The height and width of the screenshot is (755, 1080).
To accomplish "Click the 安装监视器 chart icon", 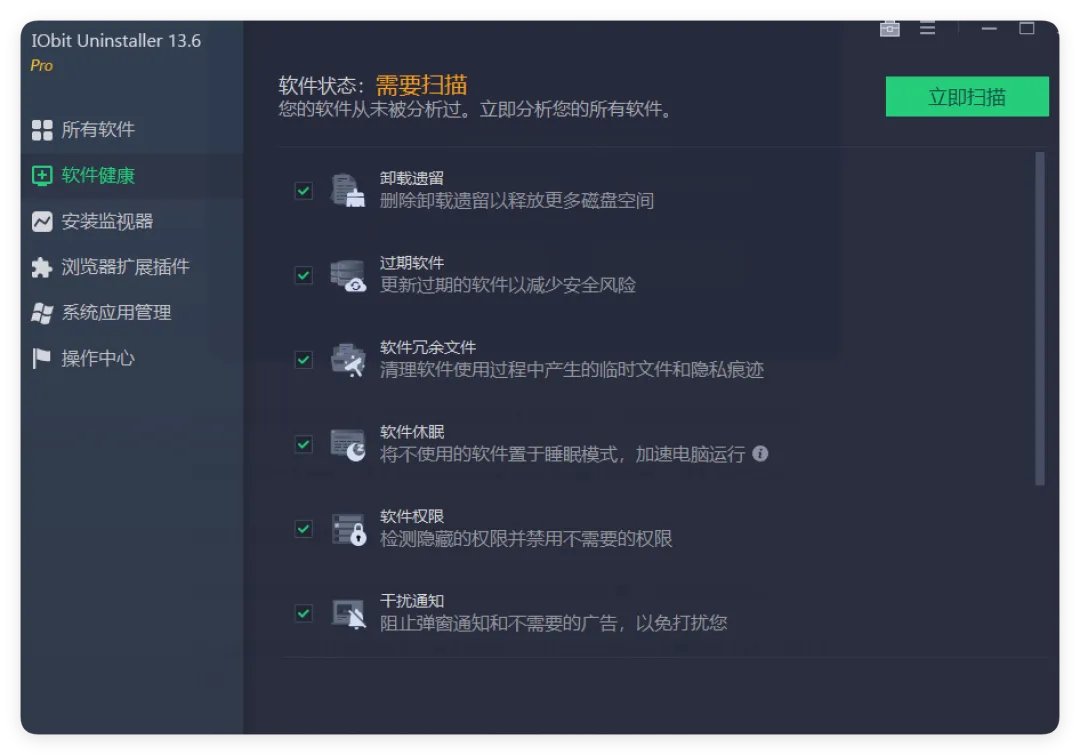I will point(42,221).
